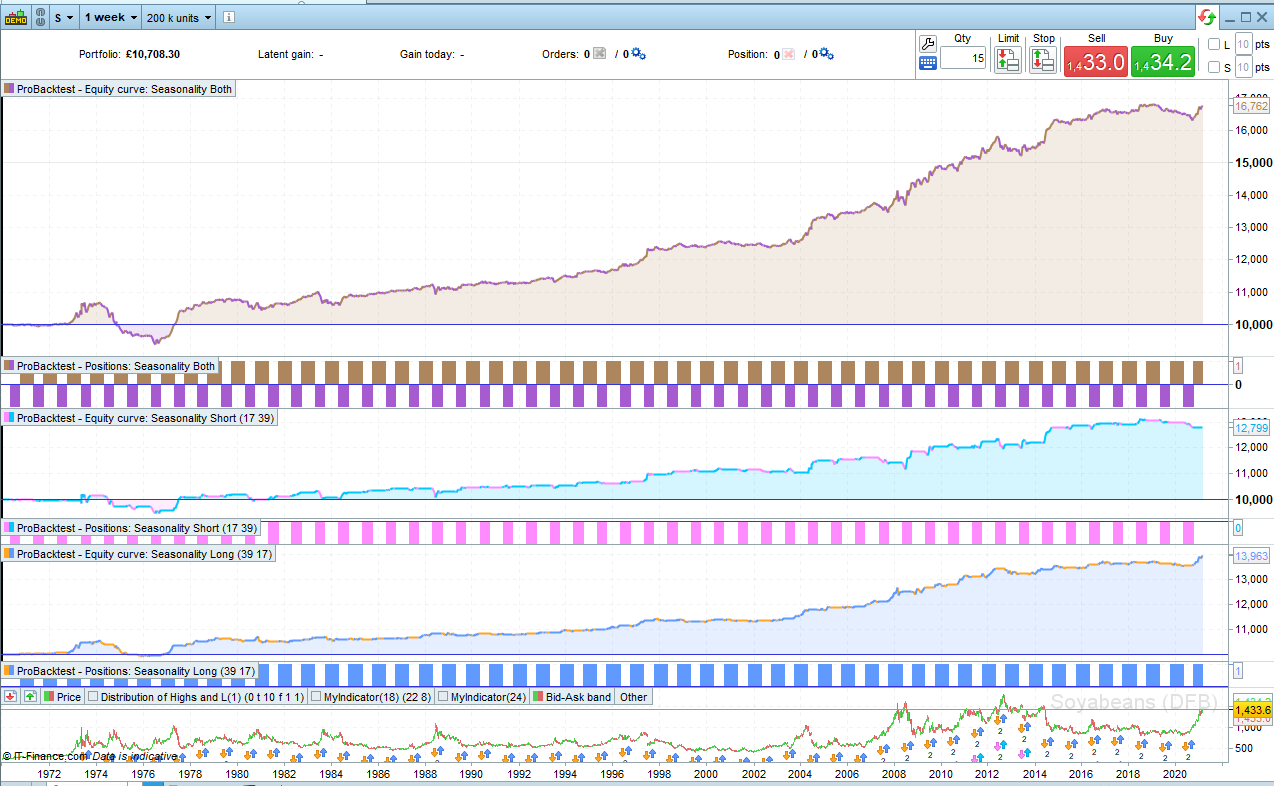
Task: Click the 2020 year label on time axis
Action: (1175, 774)
